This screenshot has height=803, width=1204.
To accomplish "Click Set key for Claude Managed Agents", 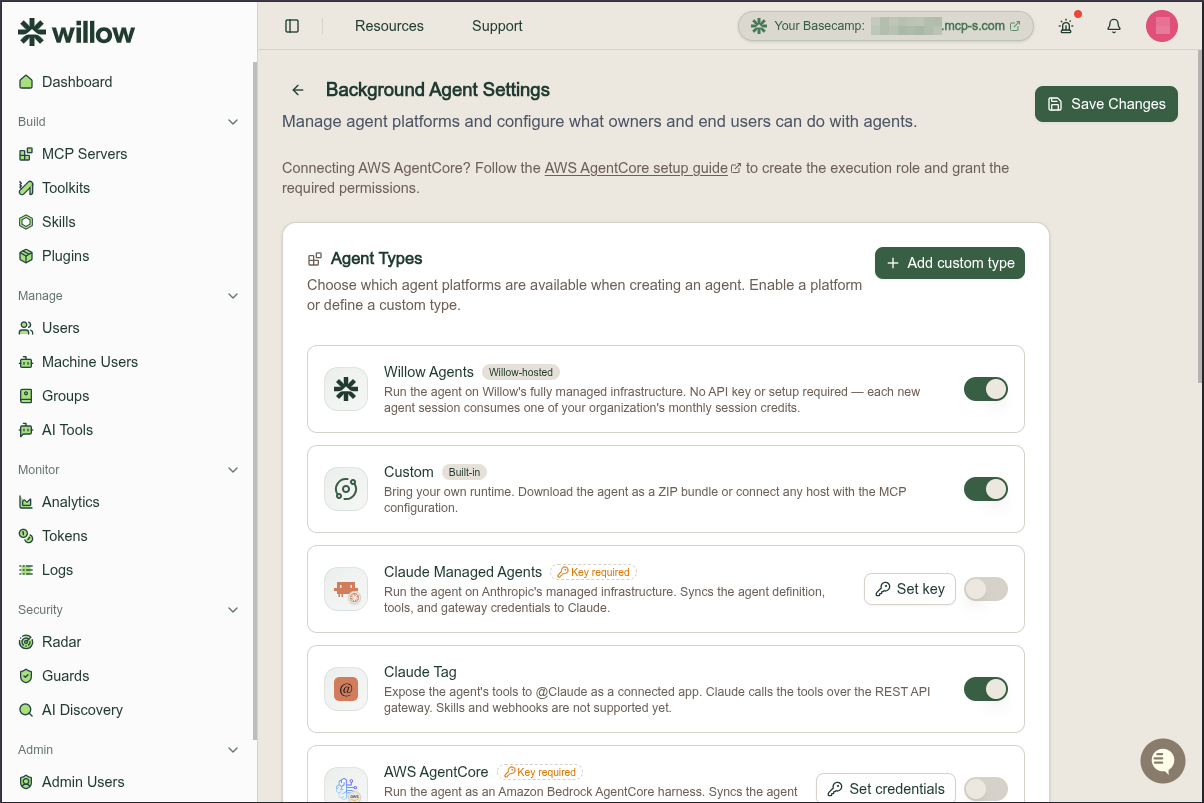I will pos(910,589).
